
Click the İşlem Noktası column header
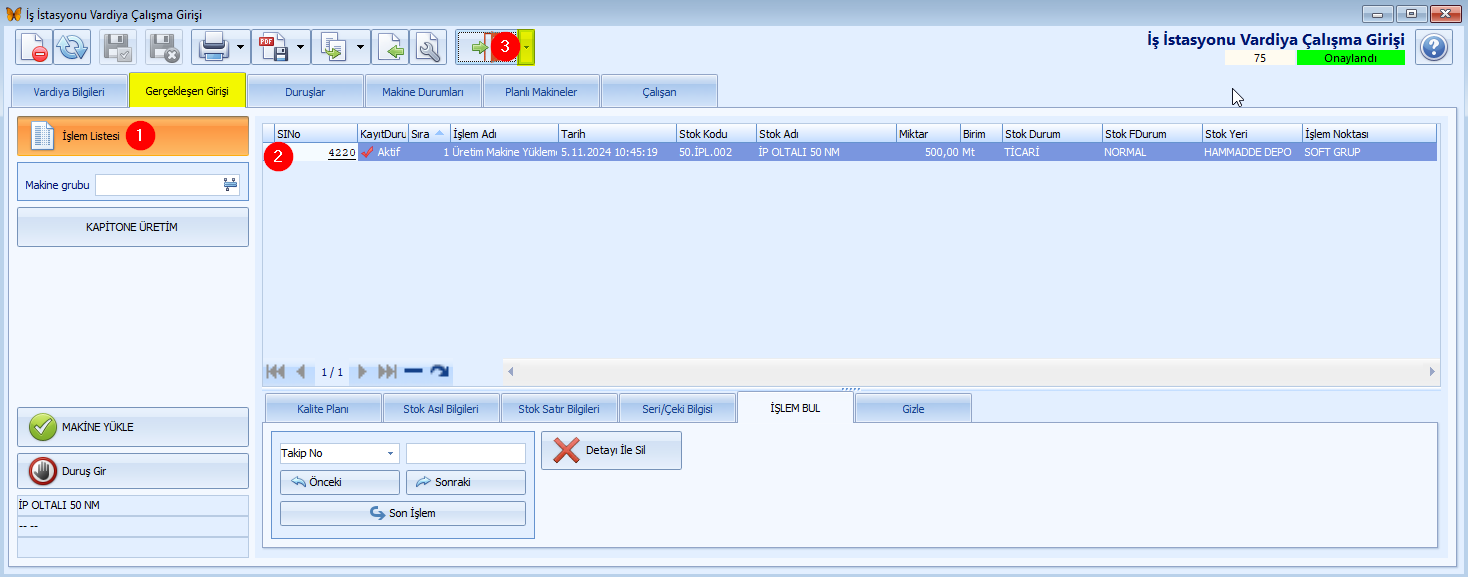(x=1369, y=133)
